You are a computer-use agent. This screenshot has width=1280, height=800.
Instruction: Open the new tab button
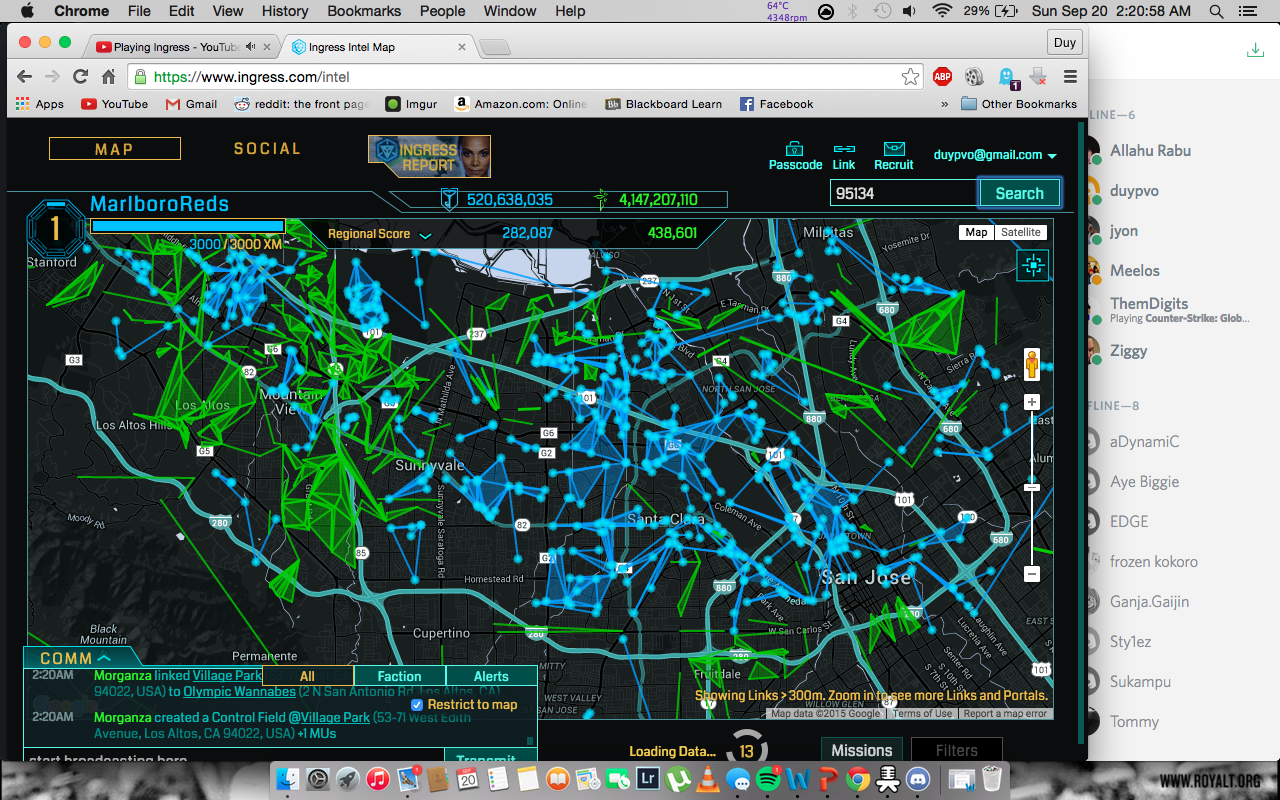(495, 47)
